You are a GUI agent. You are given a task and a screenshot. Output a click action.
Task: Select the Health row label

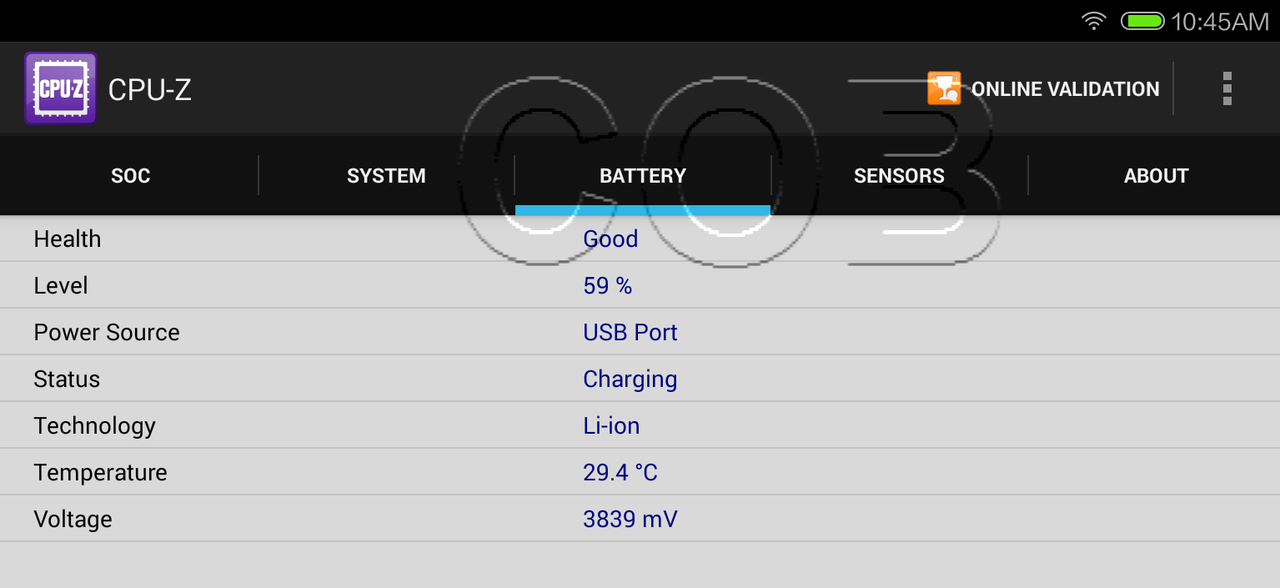67,239
